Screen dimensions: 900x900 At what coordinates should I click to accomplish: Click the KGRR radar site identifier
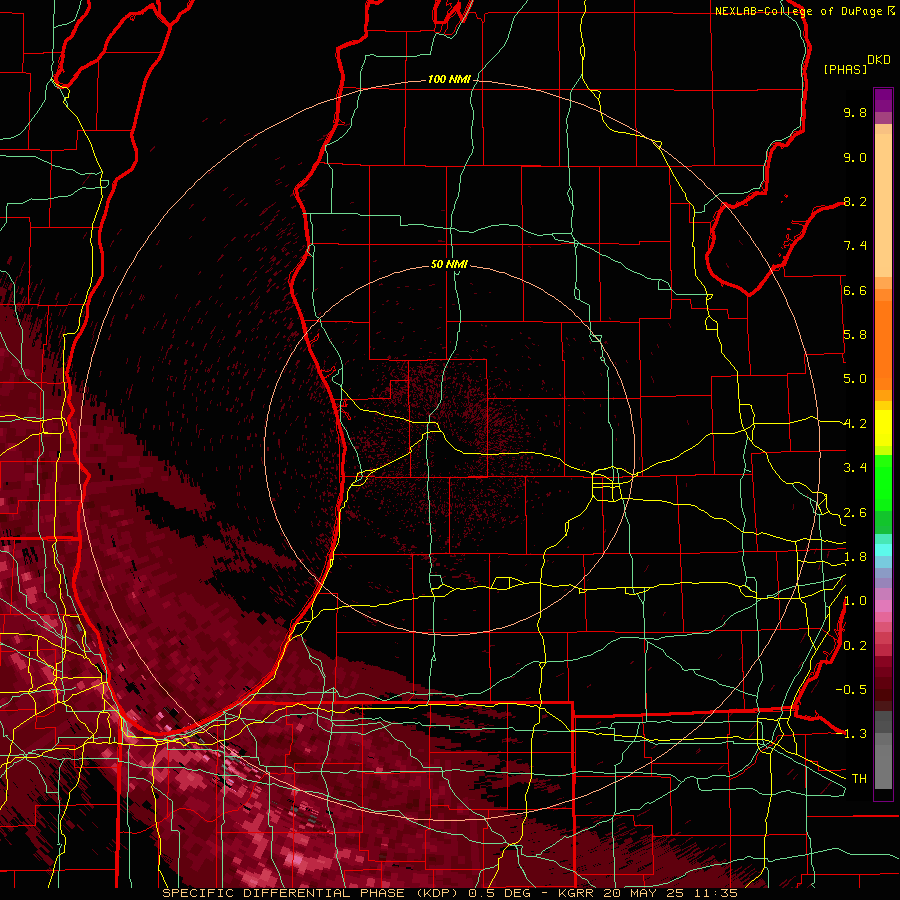point(574,893)
